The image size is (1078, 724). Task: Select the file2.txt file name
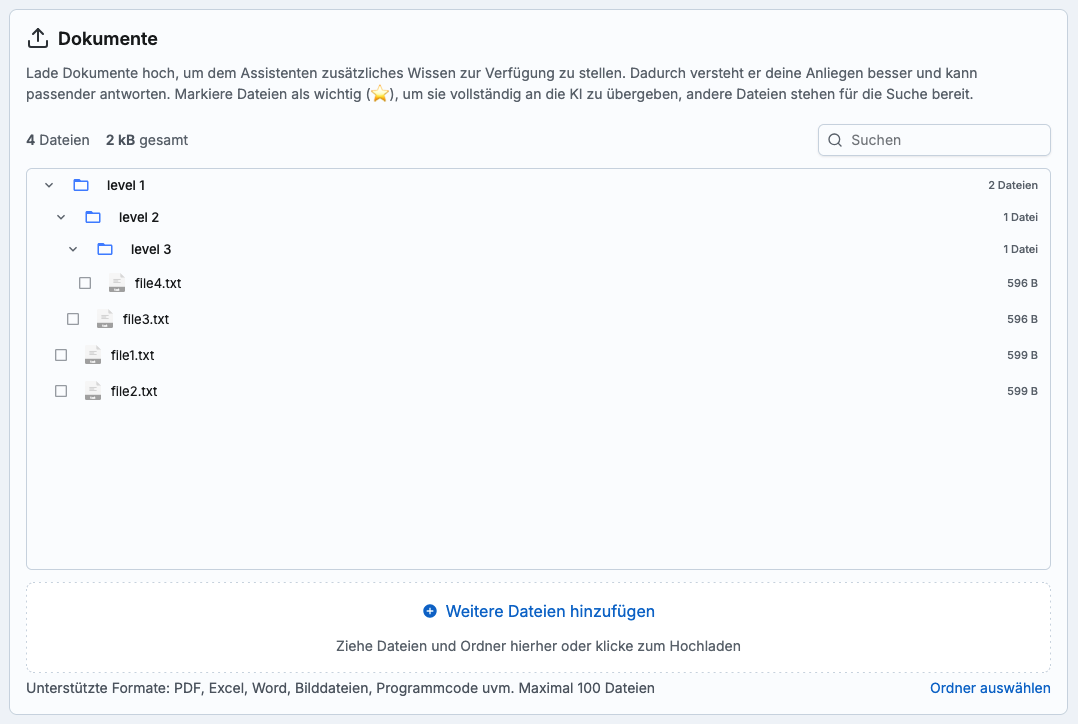[134, 391]
